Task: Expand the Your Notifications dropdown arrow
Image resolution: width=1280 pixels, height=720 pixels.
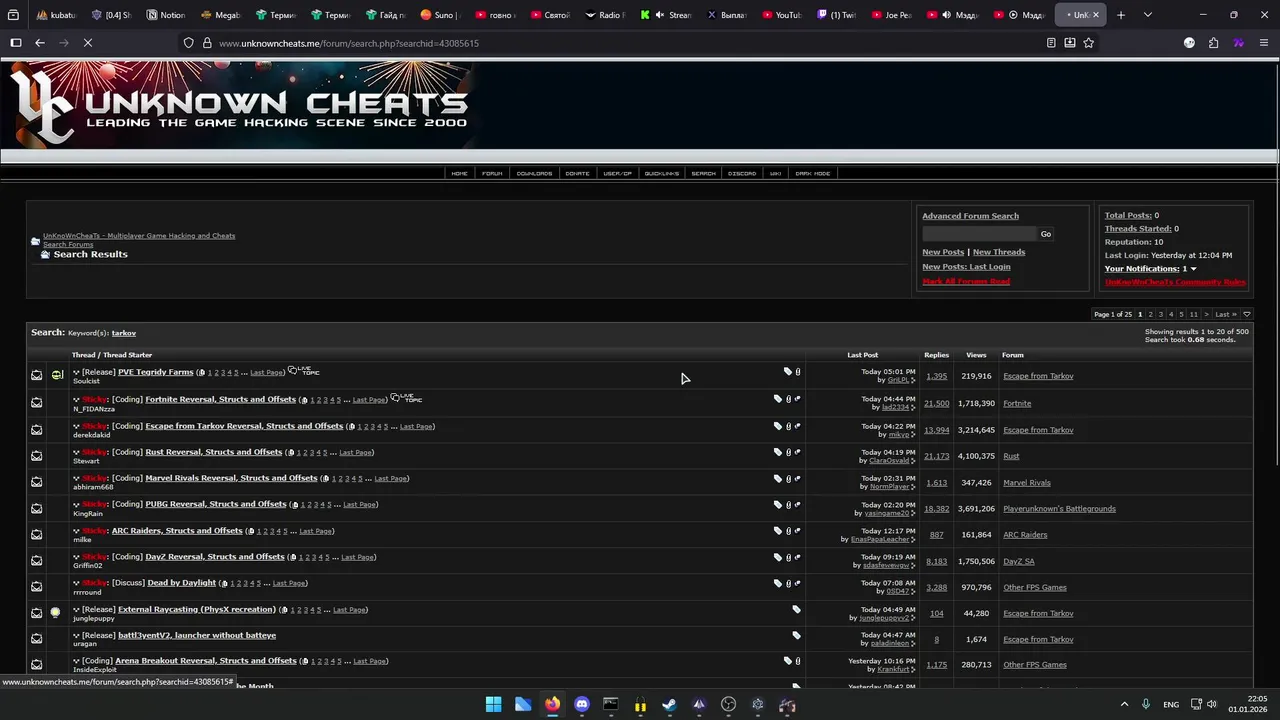Action: [x=1193, y=269]
